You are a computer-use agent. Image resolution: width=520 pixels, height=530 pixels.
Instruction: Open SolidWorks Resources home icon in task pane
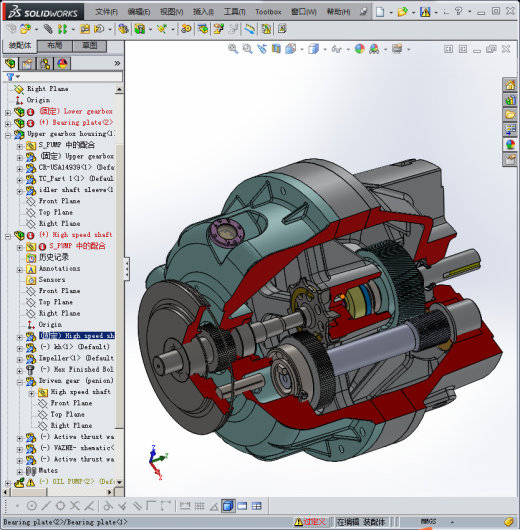pos(510,85)
